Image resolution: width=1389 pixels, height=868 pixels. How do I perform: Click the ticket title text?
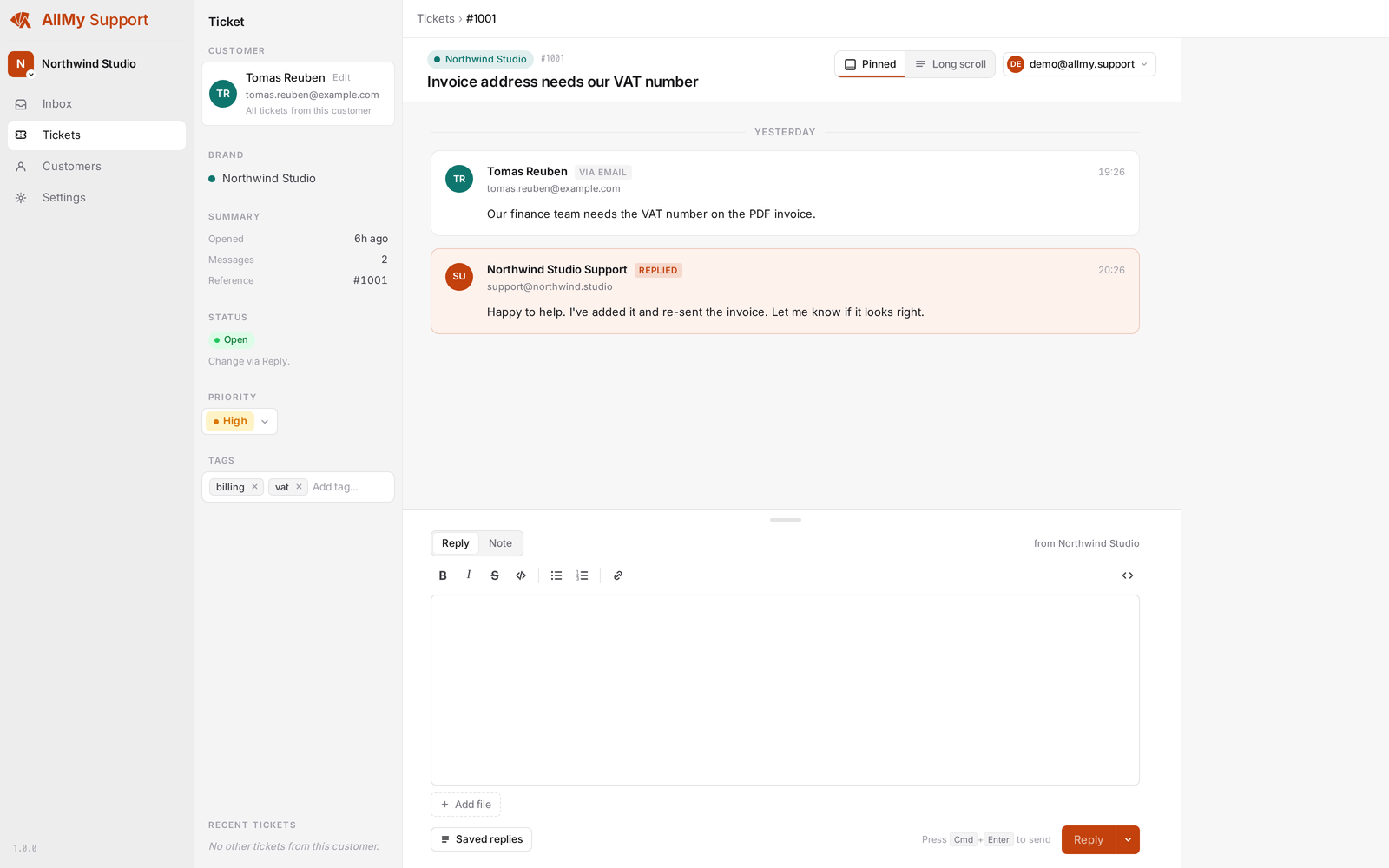[563, 82]
